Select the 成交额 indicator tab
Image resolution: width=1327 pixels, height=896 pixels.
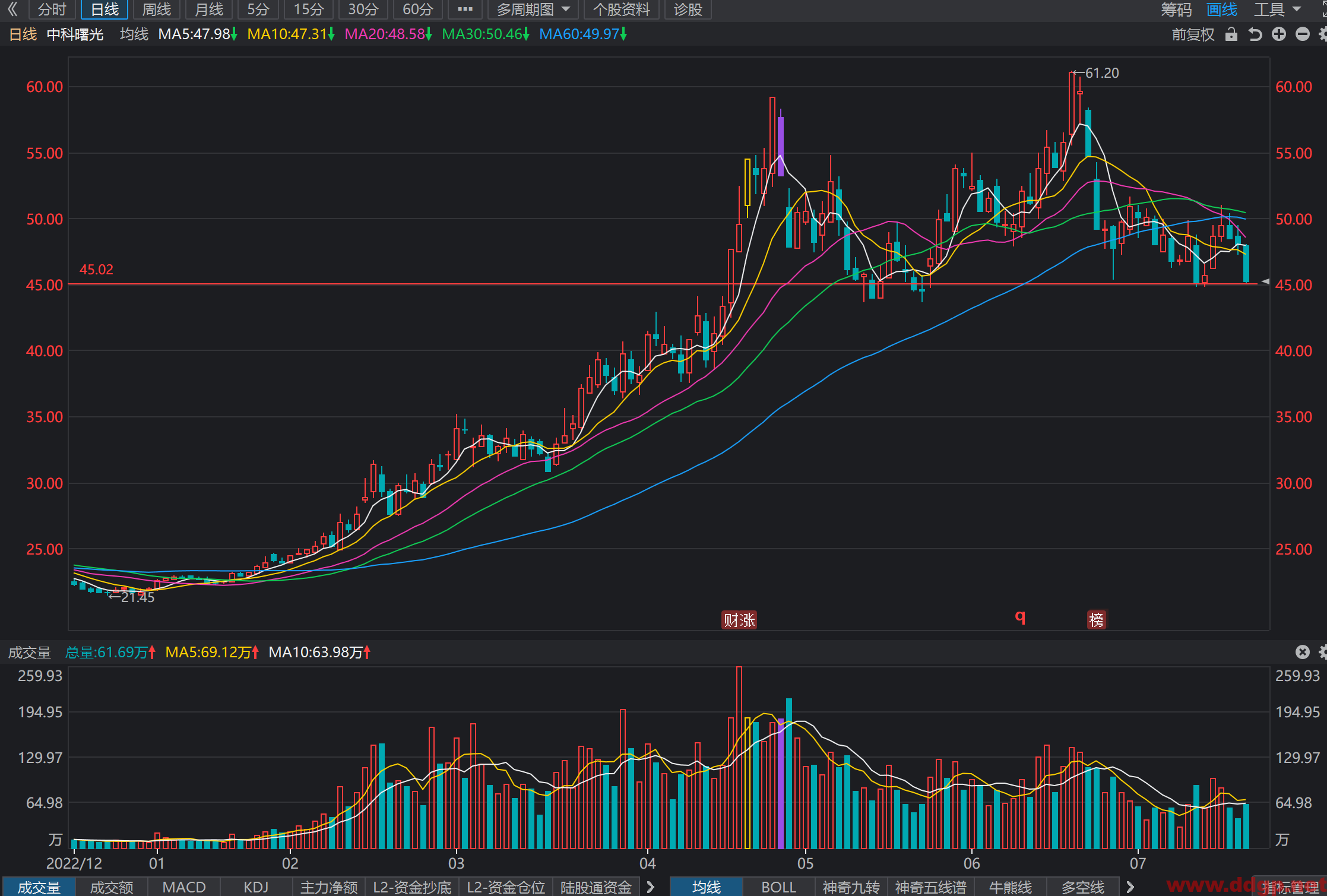point(111,886)
